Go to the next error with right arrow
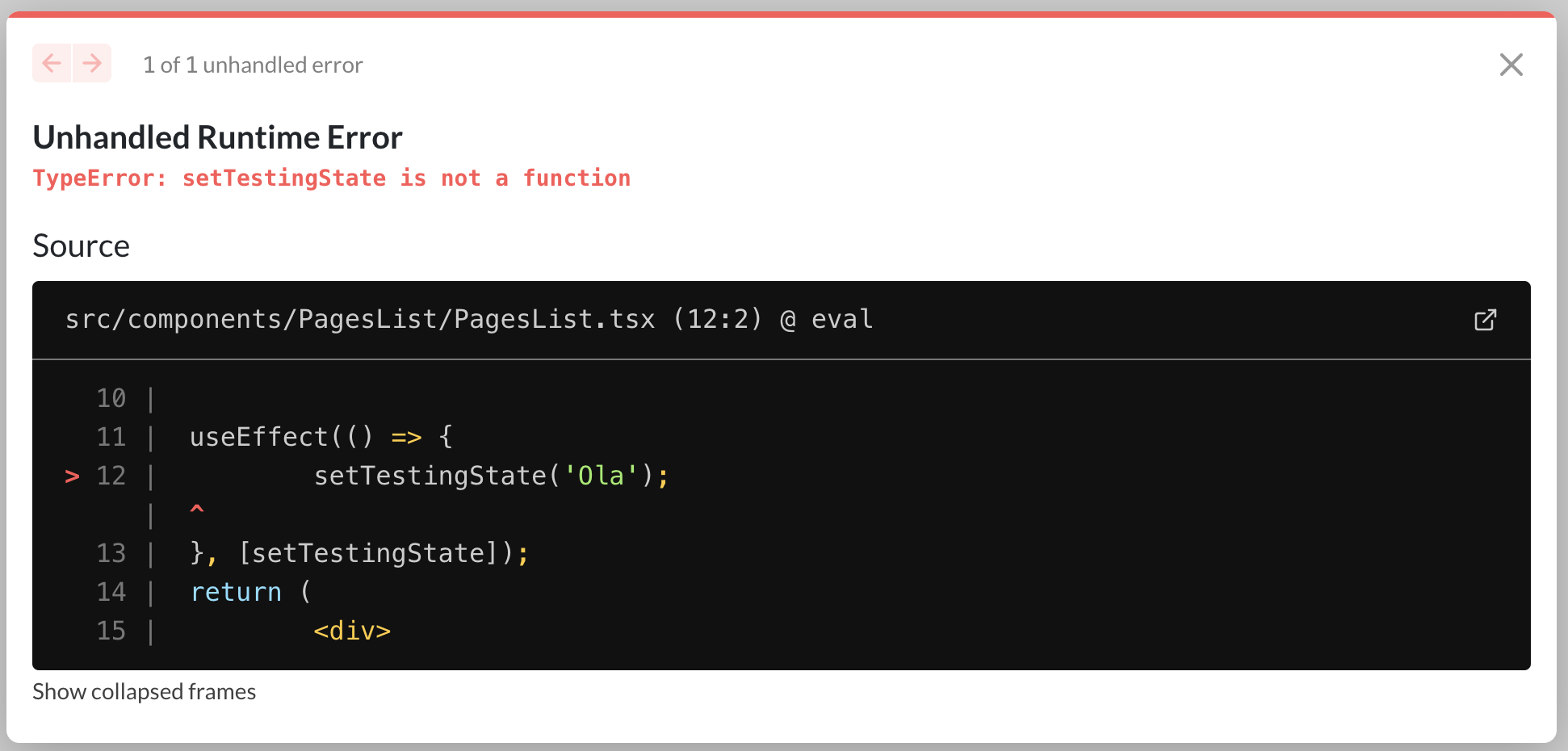Viewport: 1568px width, 751px height. (x=92, y=63)
